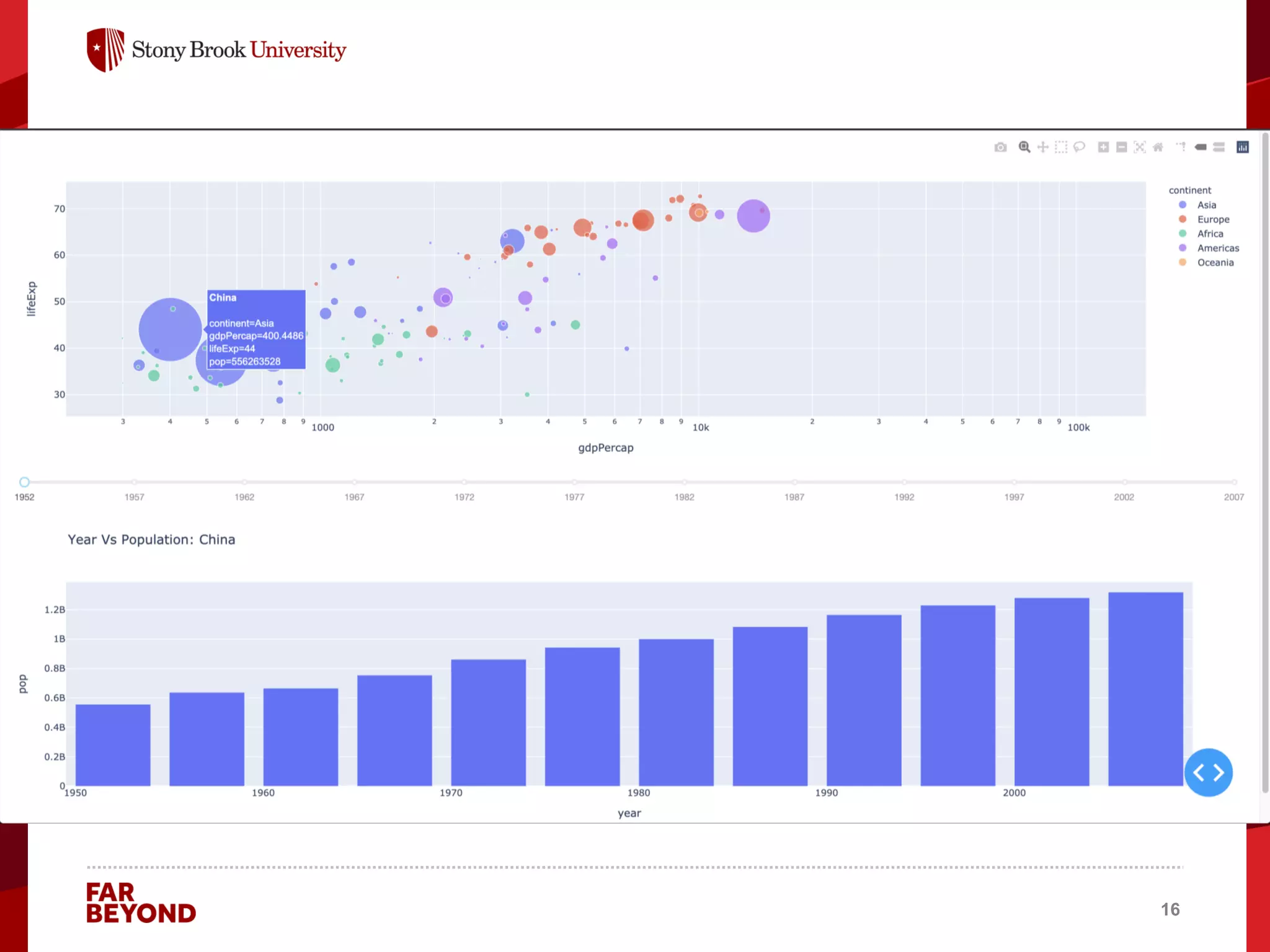
Task: Click the page scrollbar on right
Action: 1265,462
